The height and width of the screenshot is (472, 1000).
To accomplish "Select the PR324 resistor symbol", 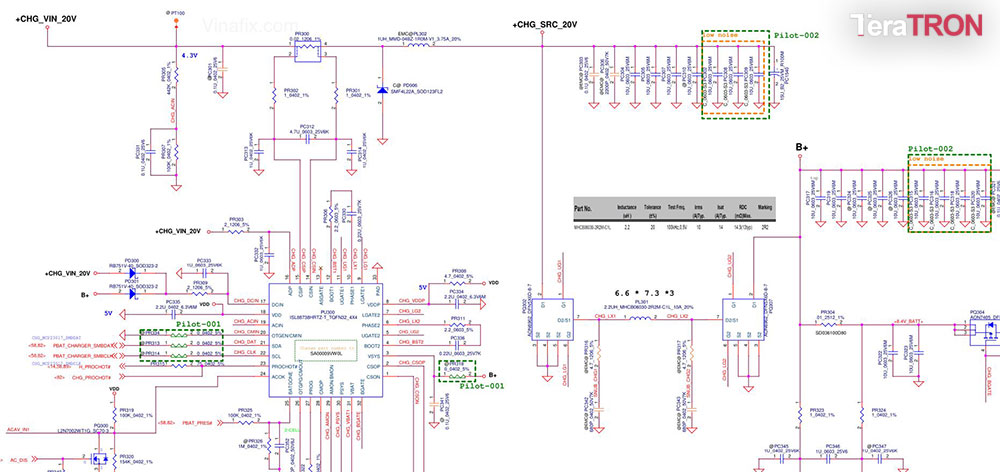I will pos(861,414).
